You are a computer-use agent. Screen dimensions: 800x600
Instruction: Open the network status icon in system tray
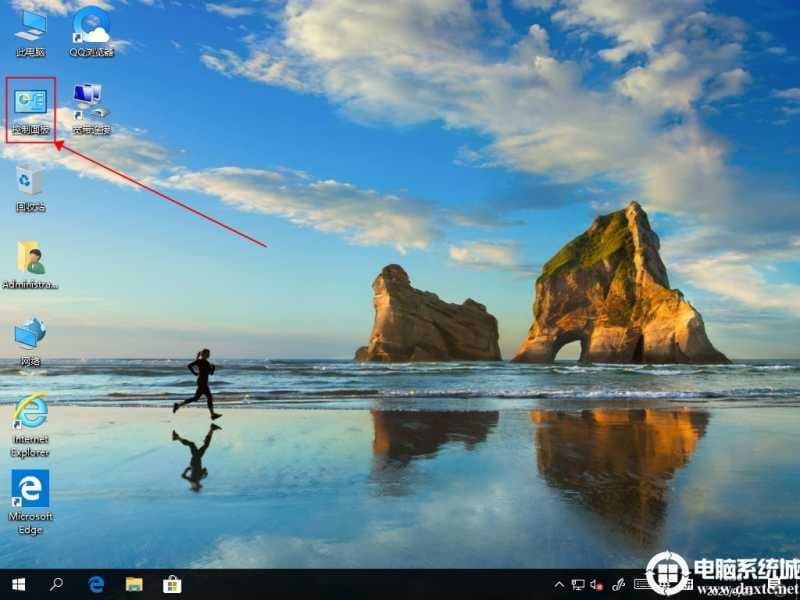coord(578,585)
